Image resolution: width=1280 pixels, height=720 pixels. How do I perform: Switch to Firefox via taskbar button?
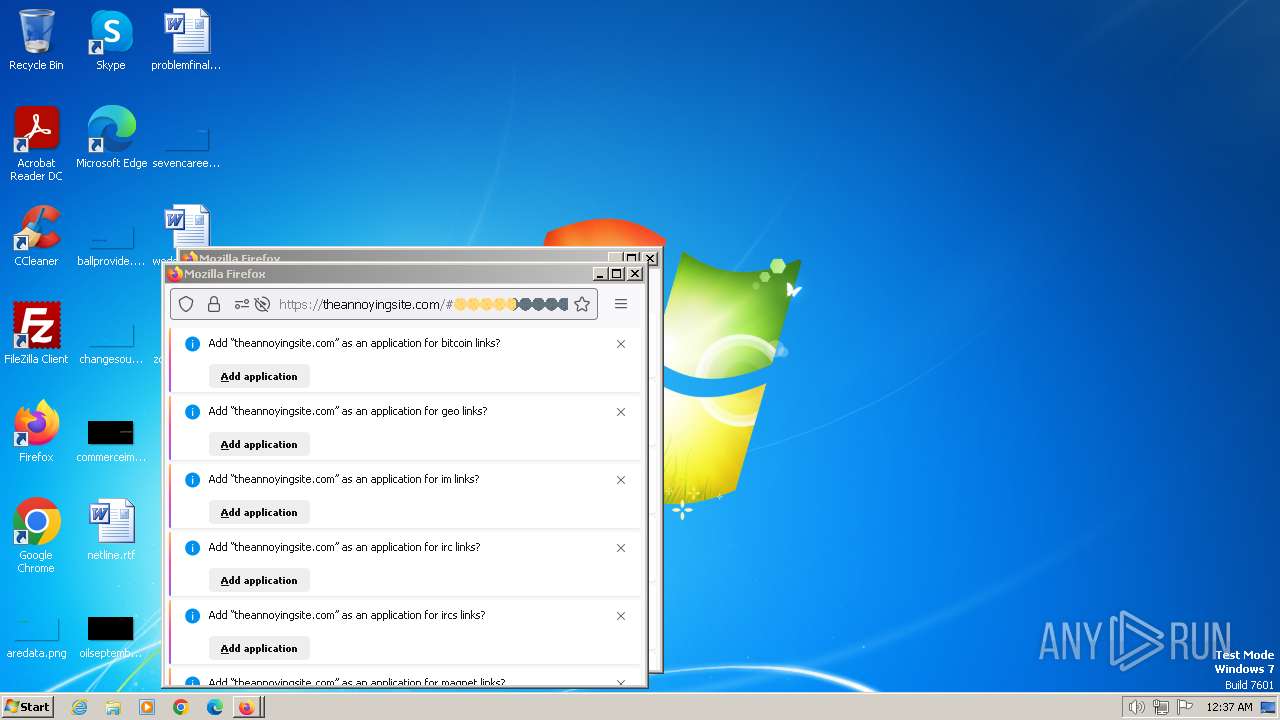pyautogui.click(x=247, y=707)
